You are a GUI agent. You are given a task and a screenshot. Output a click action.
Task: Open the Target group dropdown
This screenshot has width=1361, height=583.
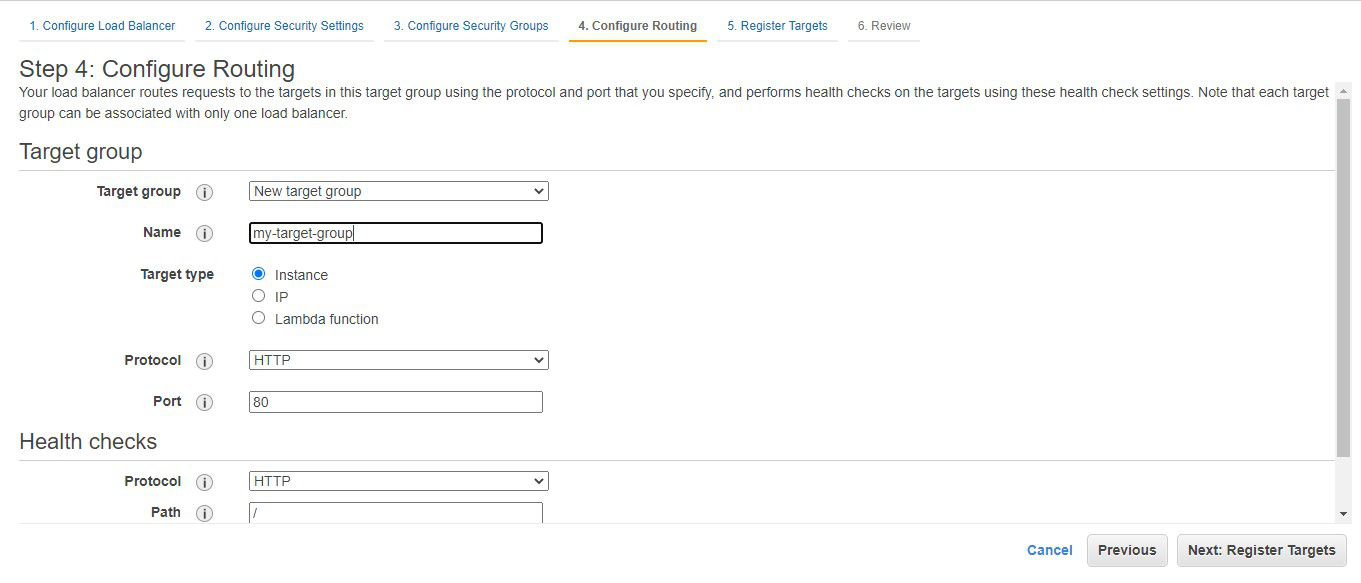(398, 191)
